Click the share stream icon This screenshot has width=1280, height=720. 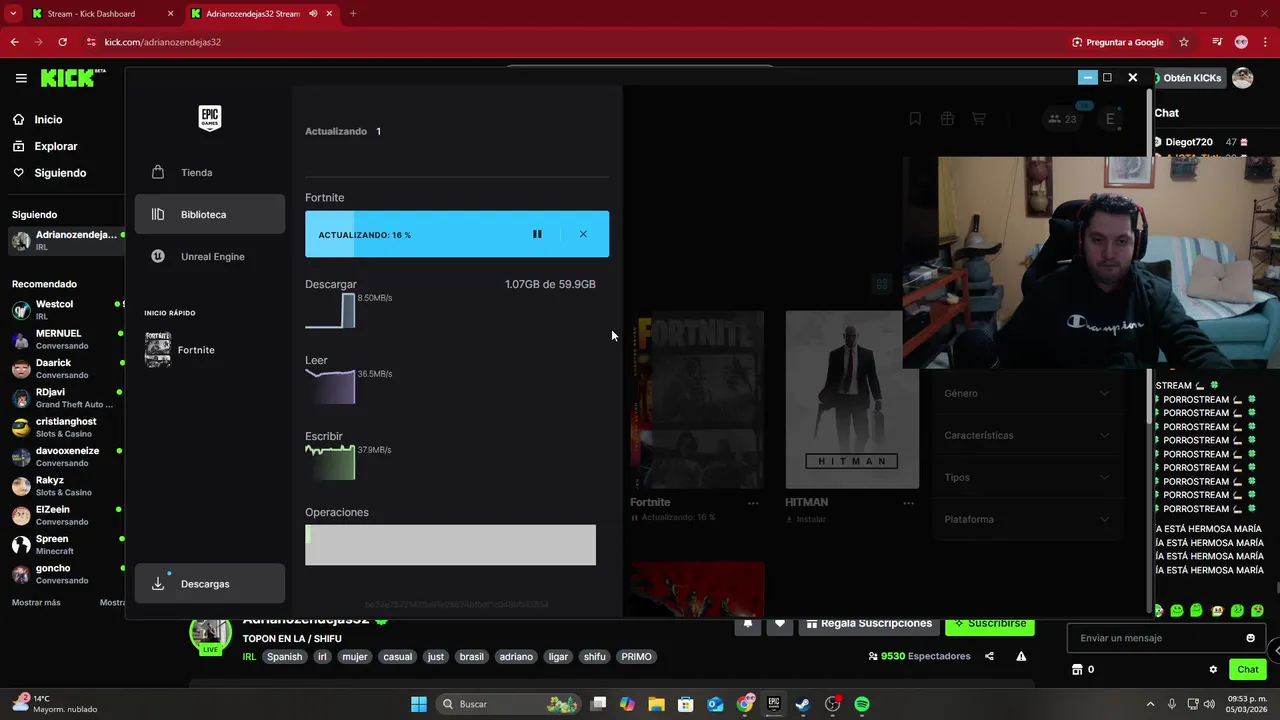point(989,656)
